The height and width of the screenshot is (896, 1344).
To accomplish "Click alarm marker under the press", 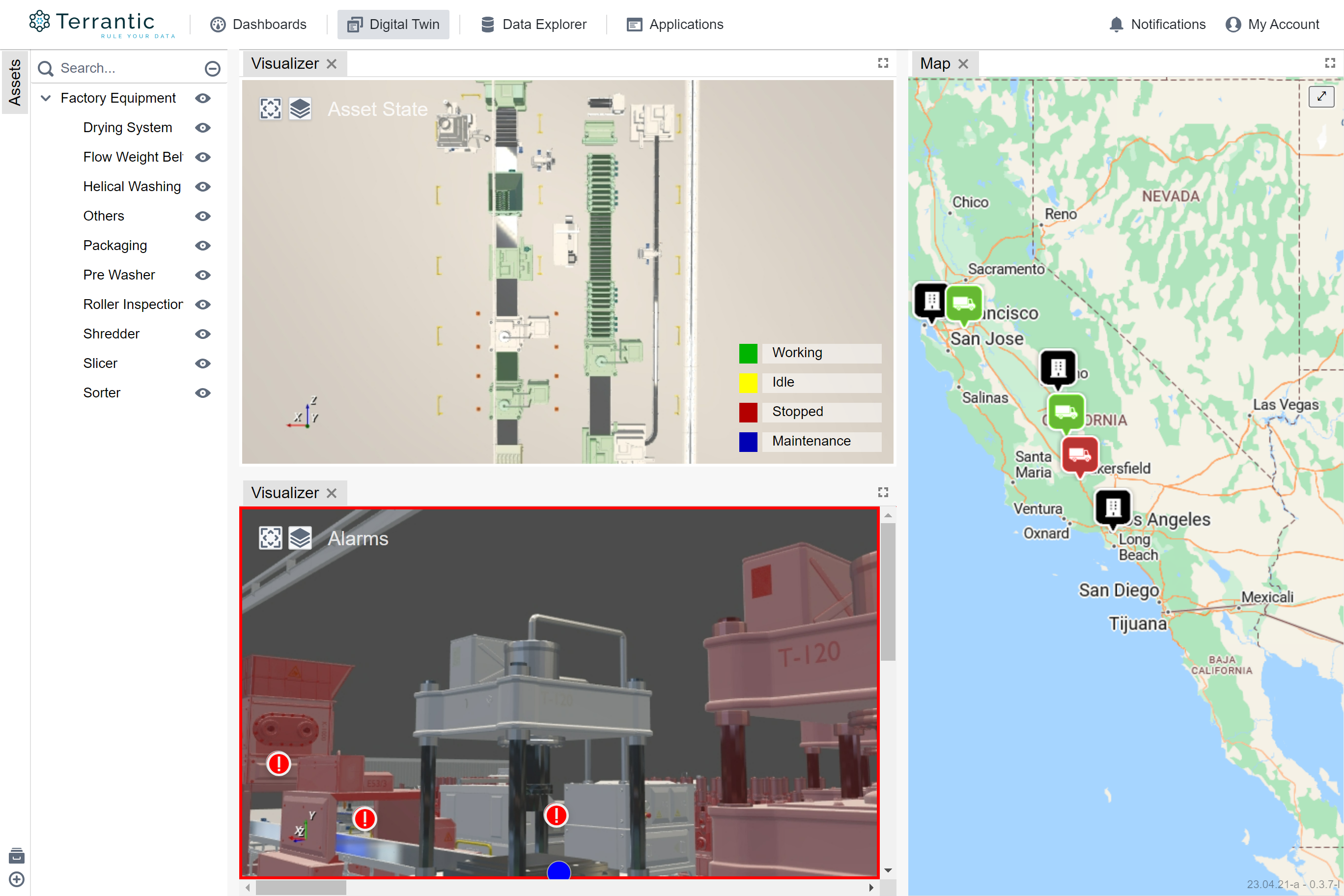I will 556,815.
